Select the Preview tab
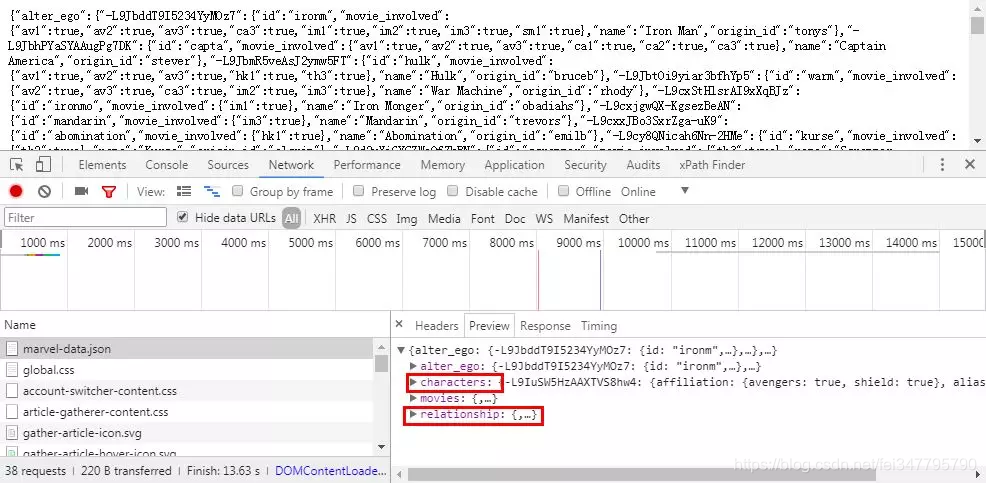 489,326
